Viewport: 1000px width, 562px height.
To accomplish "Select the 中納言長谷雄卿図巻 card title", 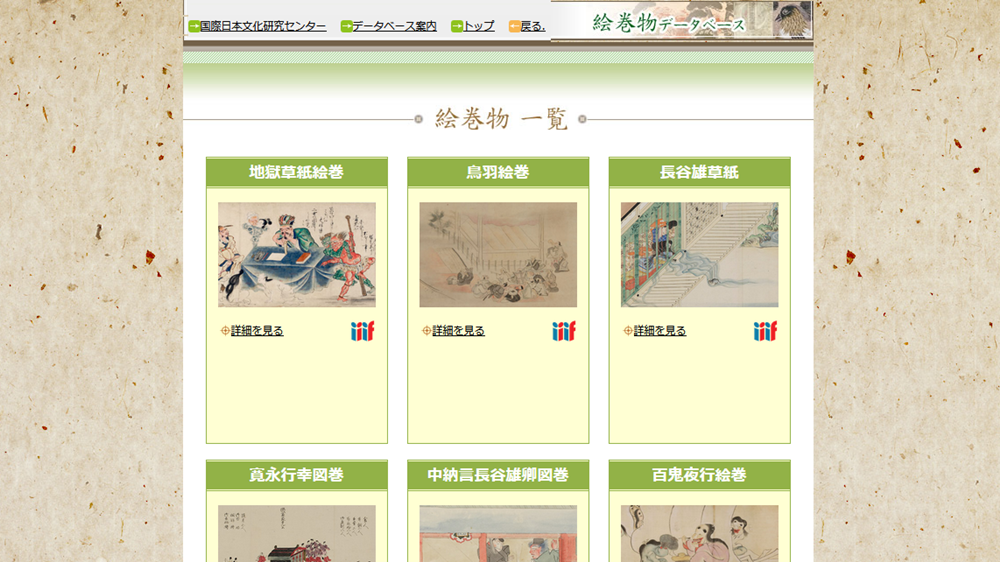I will click(x=498, y=475).
